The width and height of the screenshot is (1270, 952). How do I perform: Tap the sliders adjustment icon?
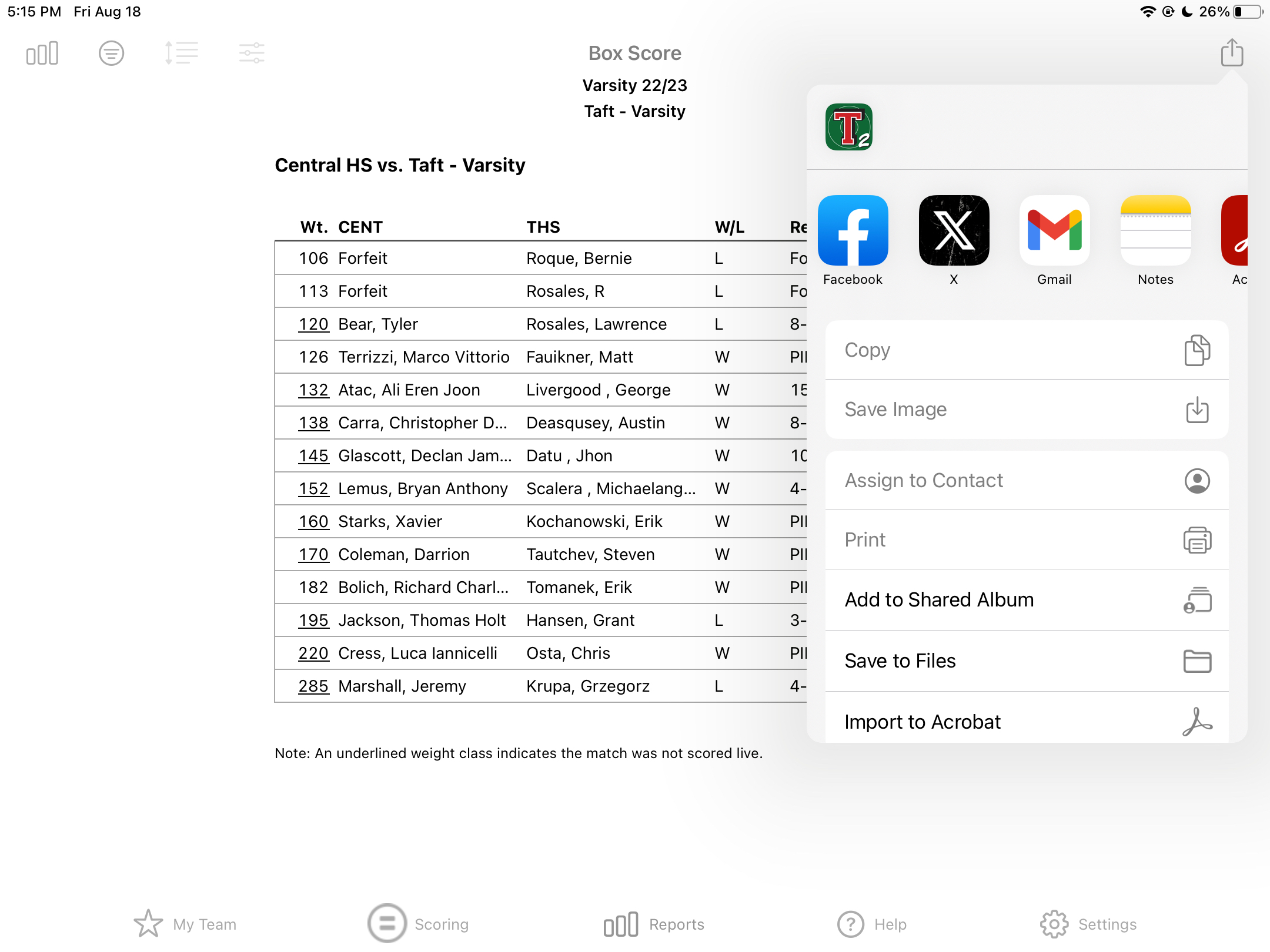252,53
